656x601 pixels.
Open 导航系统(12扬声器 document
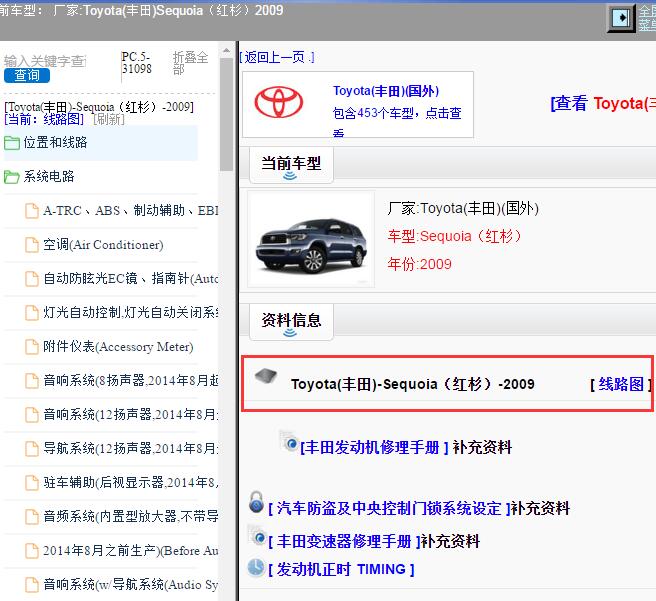click(x=131, y=448)
